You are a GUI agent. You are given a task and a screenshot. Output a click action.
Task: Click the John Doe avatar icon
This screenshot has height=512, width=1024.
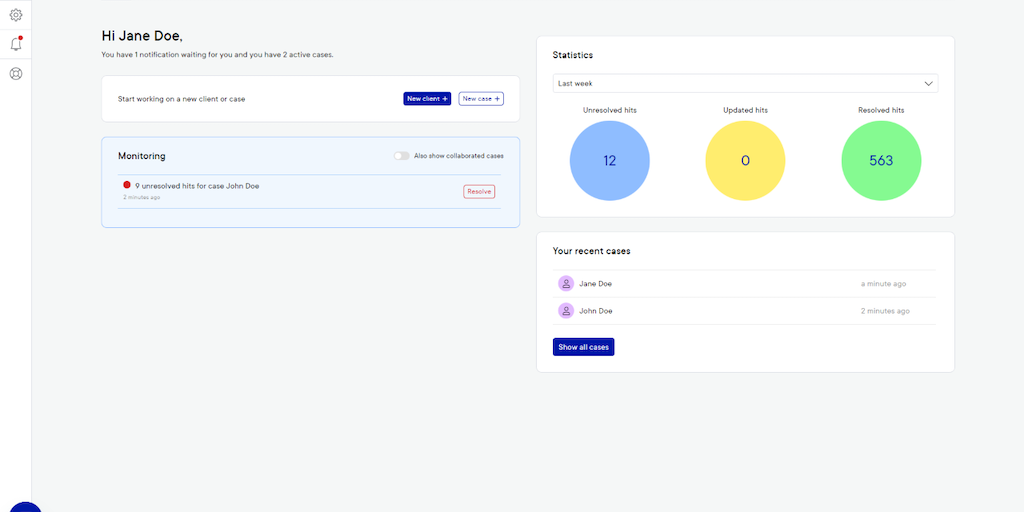(x=566, y=311)
